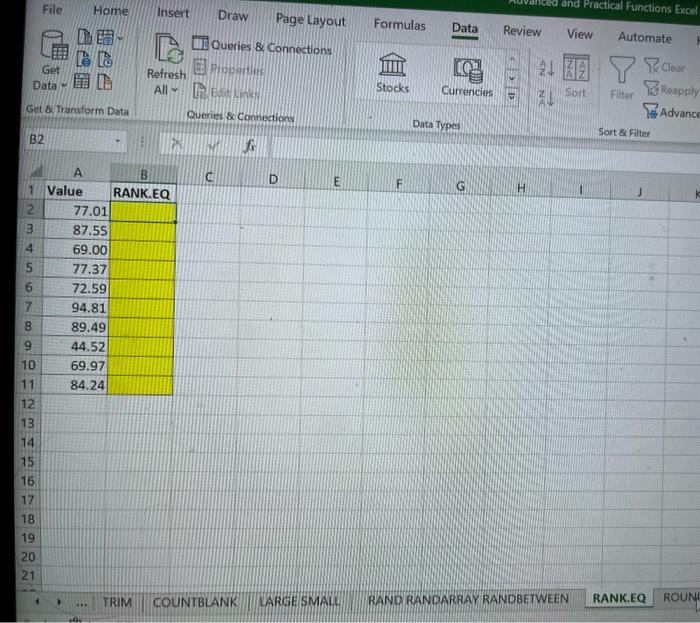Switch to the Review tab
Image resolution: width=700 pixels, height=623 pixels.
pos(522,31)
